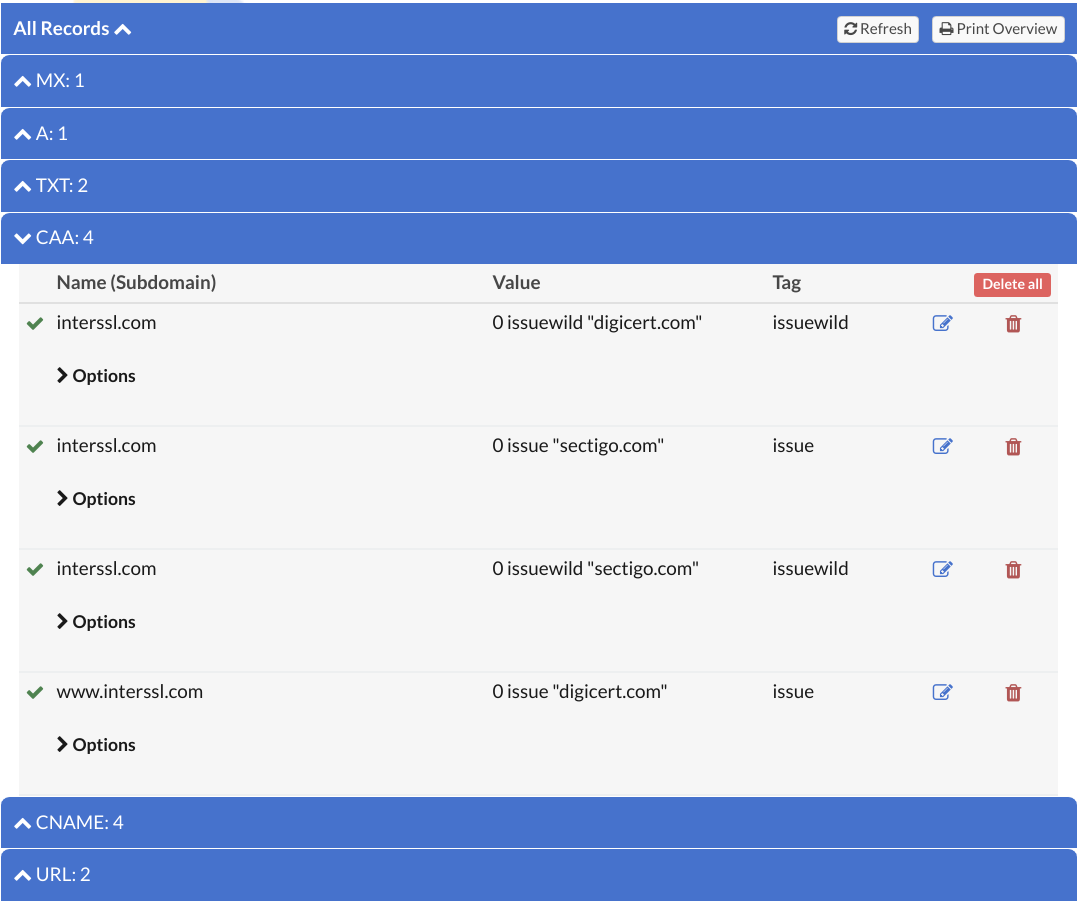Click the issuewild tag in the sectigo.com row

tap(810, 569)
